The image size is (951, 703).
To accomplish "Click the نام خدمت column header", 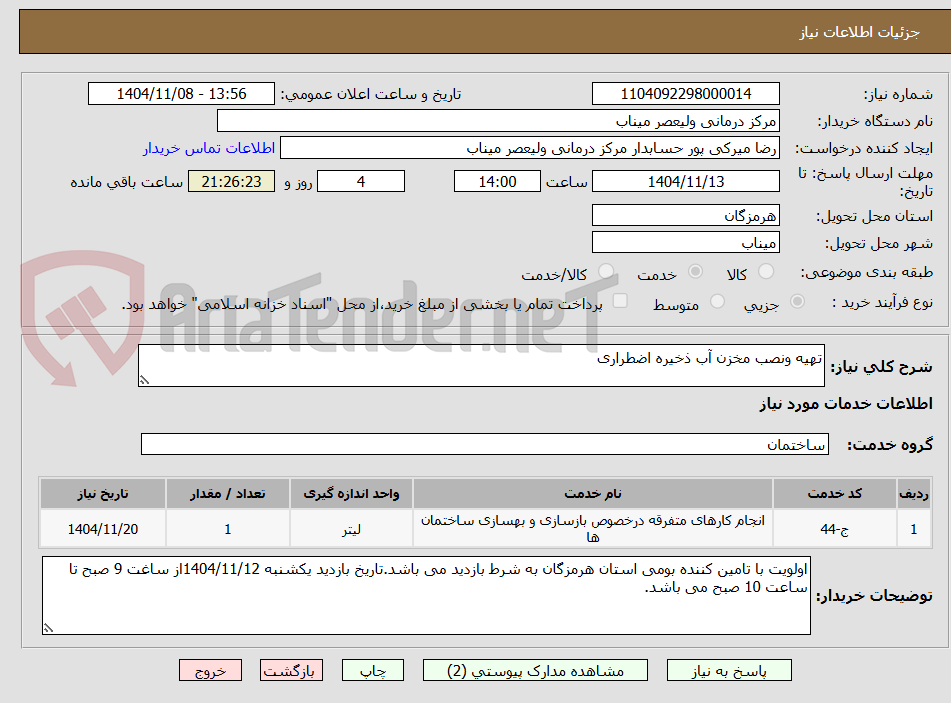I will pos(593,494).
